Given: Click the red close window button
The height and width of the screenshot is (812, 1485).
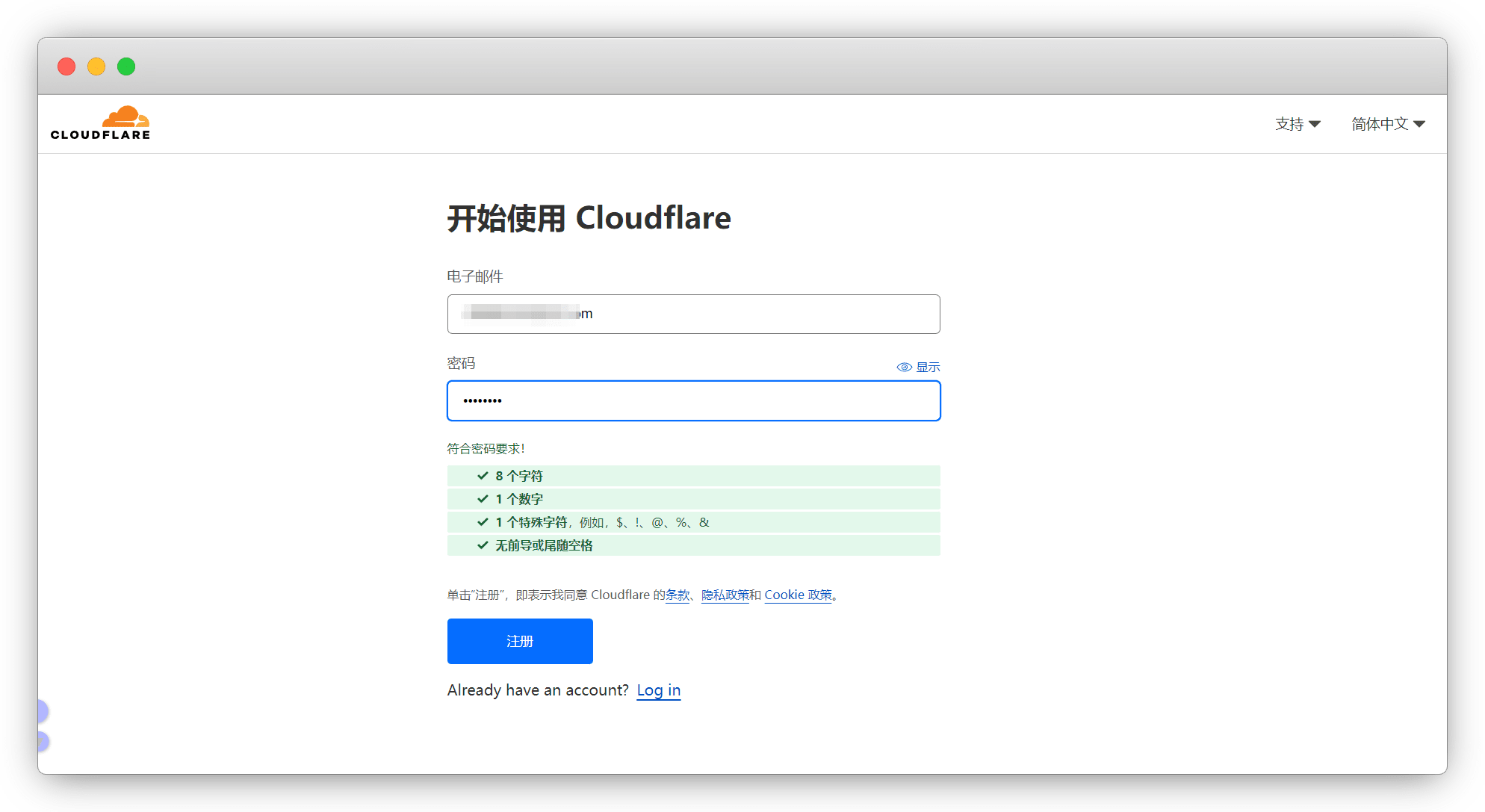Looking at the screenshot, I should (x=66, y=66).
